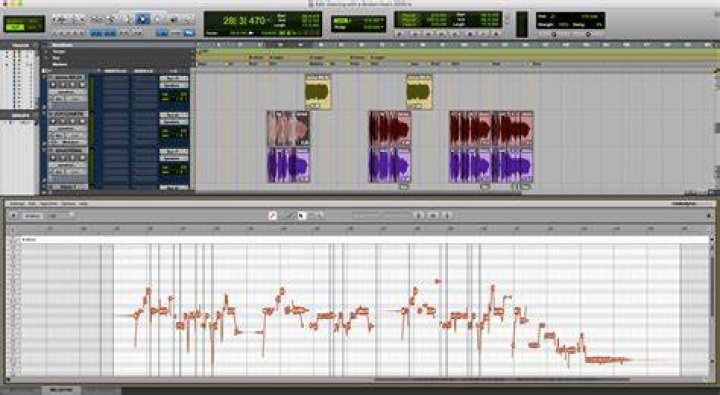The width and height of the screenshot is (720, 395).
Task: Open Melodyne Algorithm menu
Action: [x=49, y=203]
